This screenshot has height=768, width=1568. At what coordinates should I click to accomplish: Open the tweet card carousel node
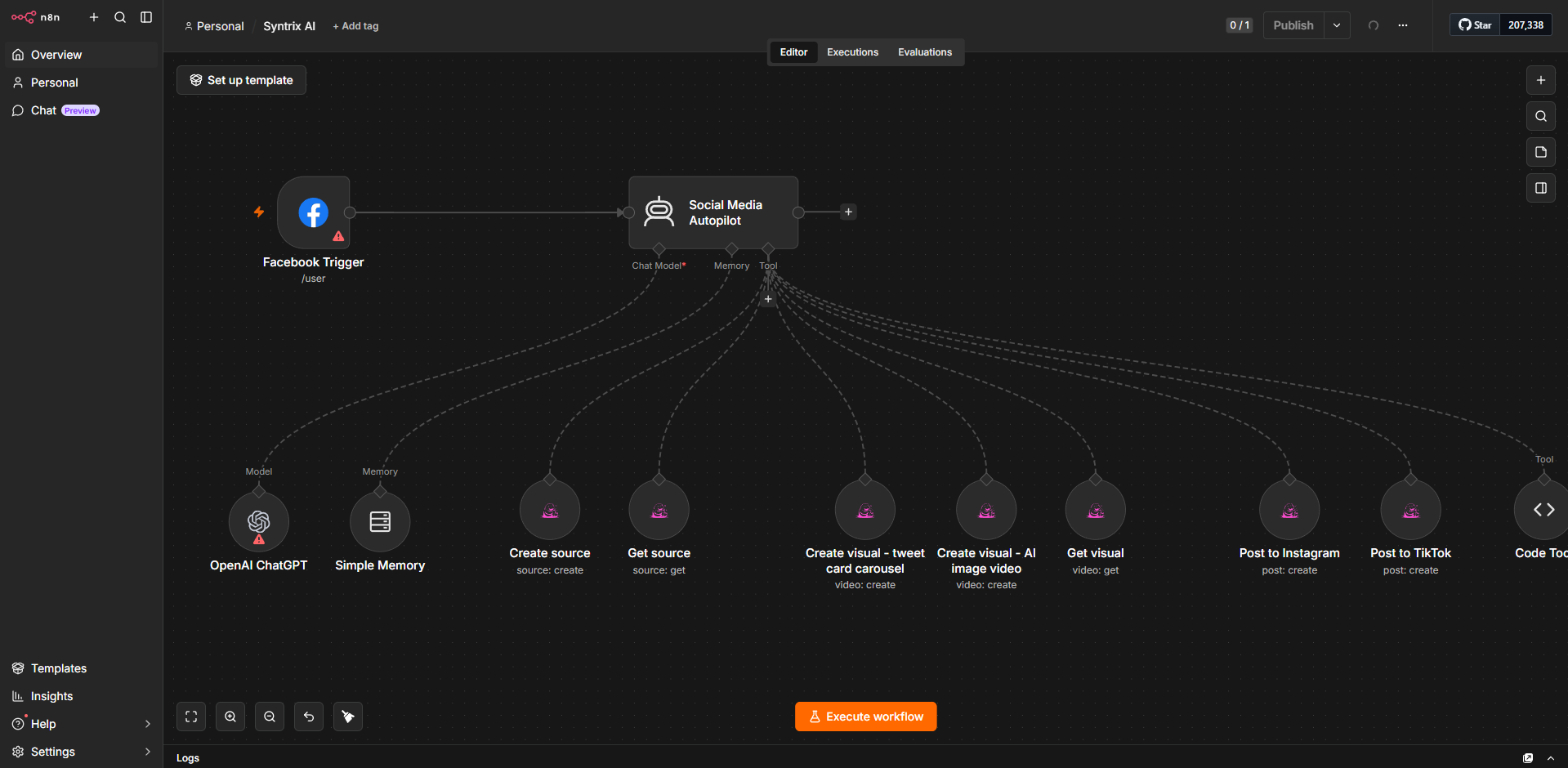click(865, 510)
